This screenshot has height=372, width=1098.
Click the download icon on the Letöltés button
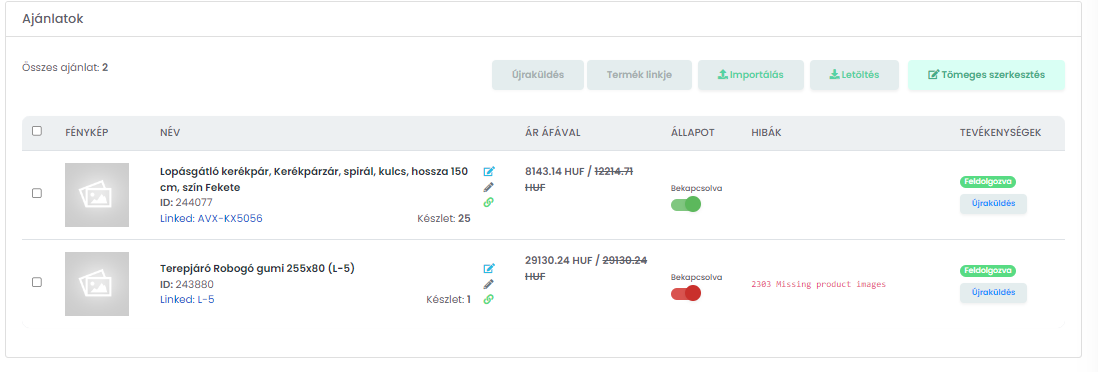click(834, 75)
